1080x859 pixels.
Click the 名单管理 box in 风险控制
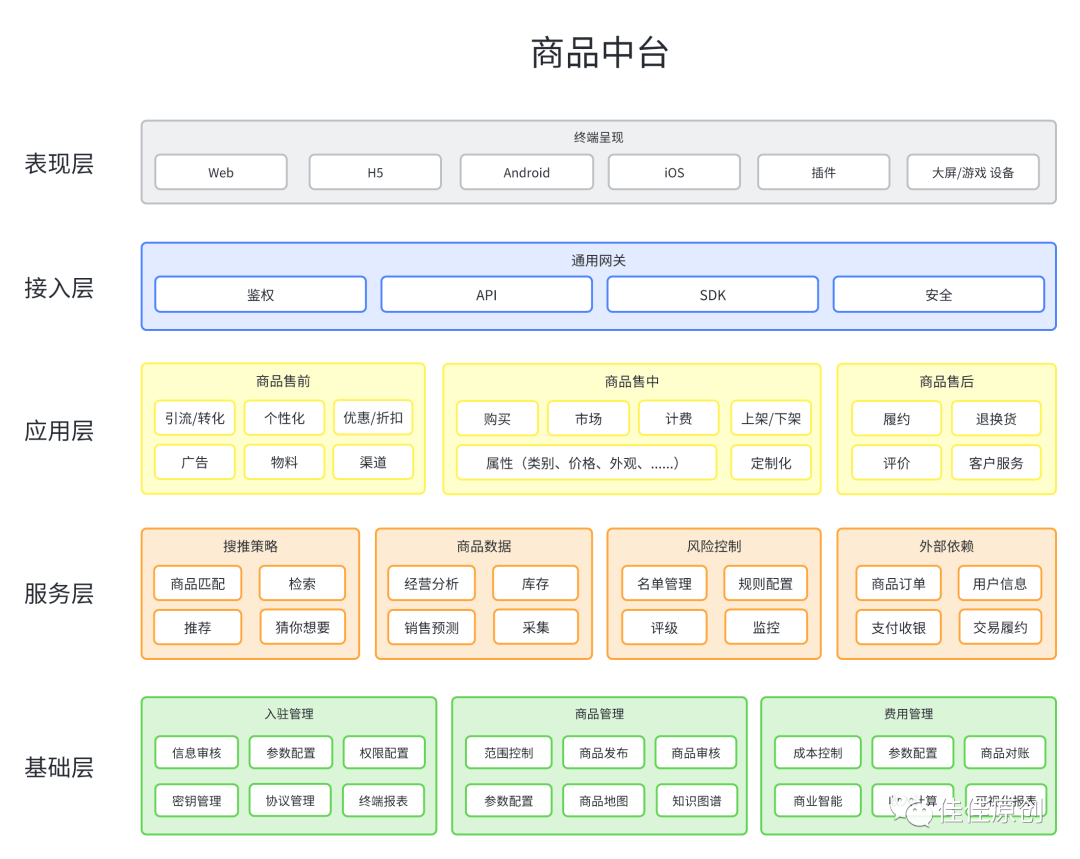[x=664, y=583]
